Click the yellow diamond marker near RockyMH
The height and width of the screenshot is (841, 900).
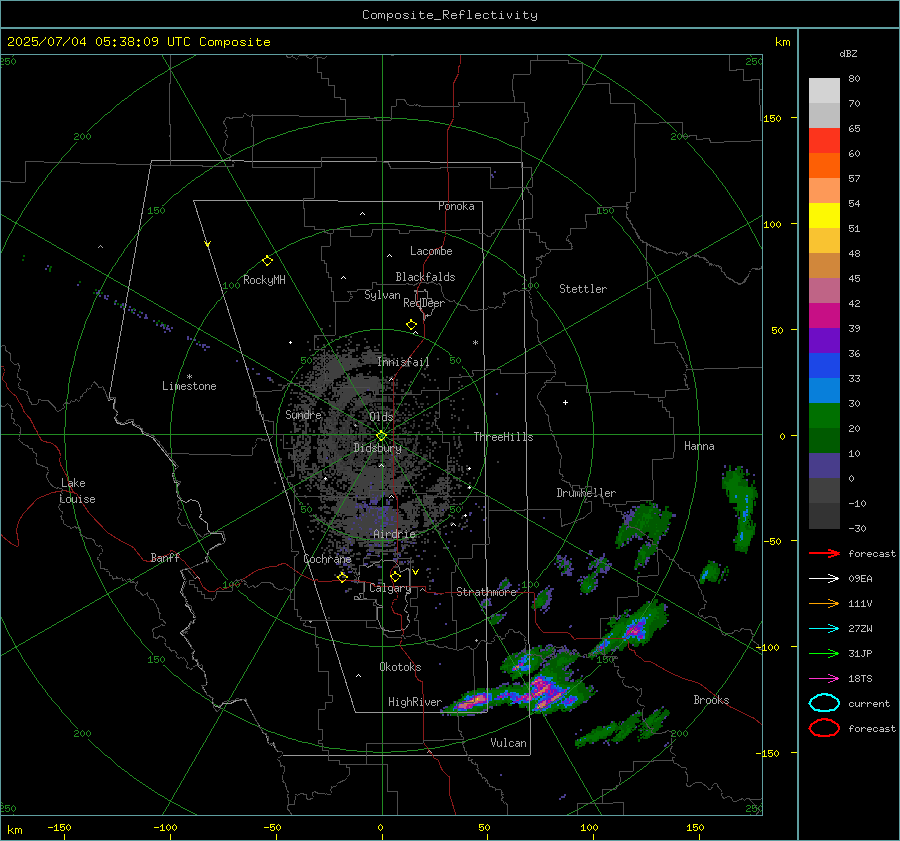(267, 261)
